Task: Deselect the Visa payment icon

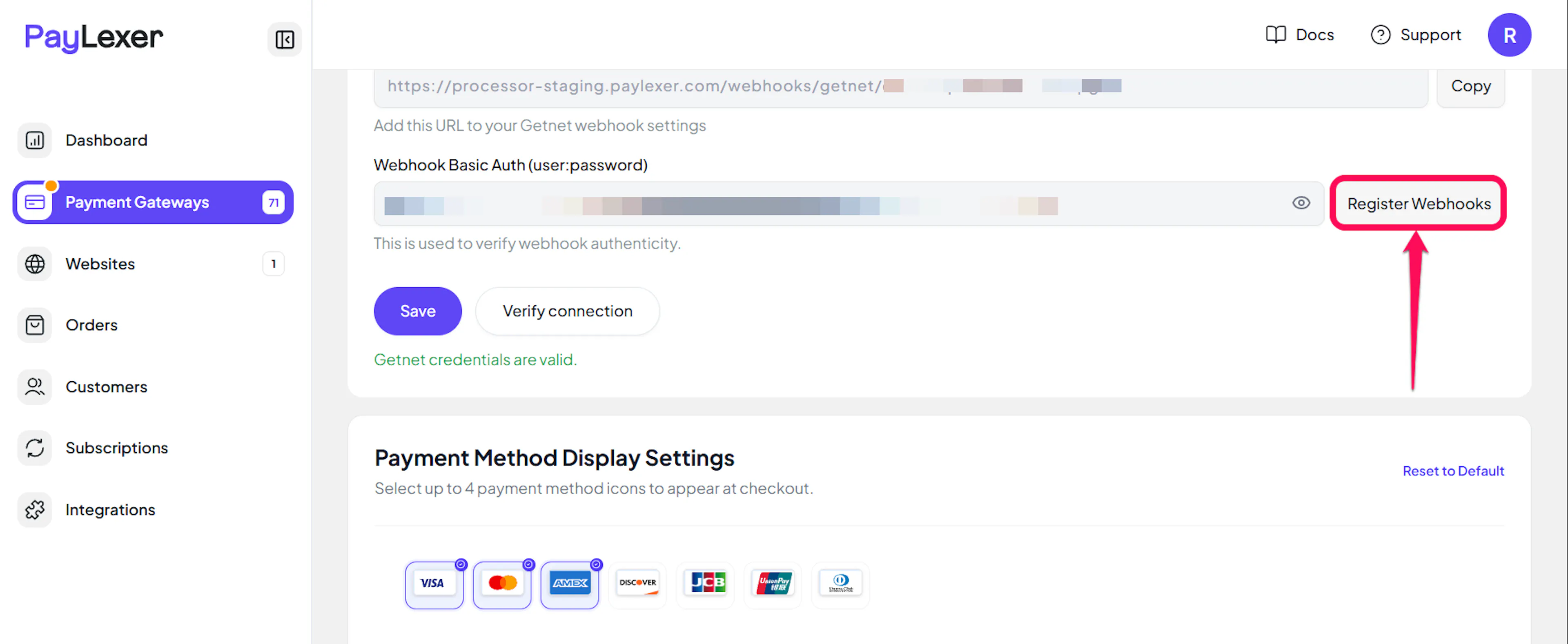Action: (434, 584)
